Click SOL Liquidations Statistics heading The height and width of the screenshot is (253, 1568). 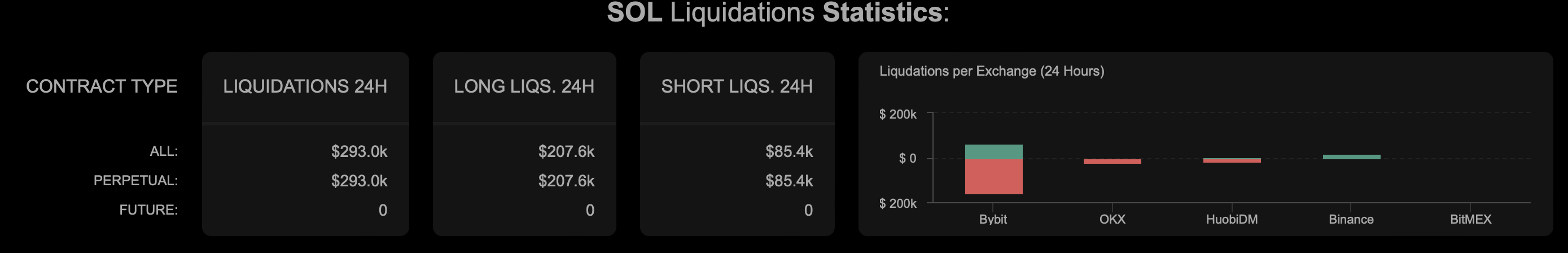coord(778,13)
